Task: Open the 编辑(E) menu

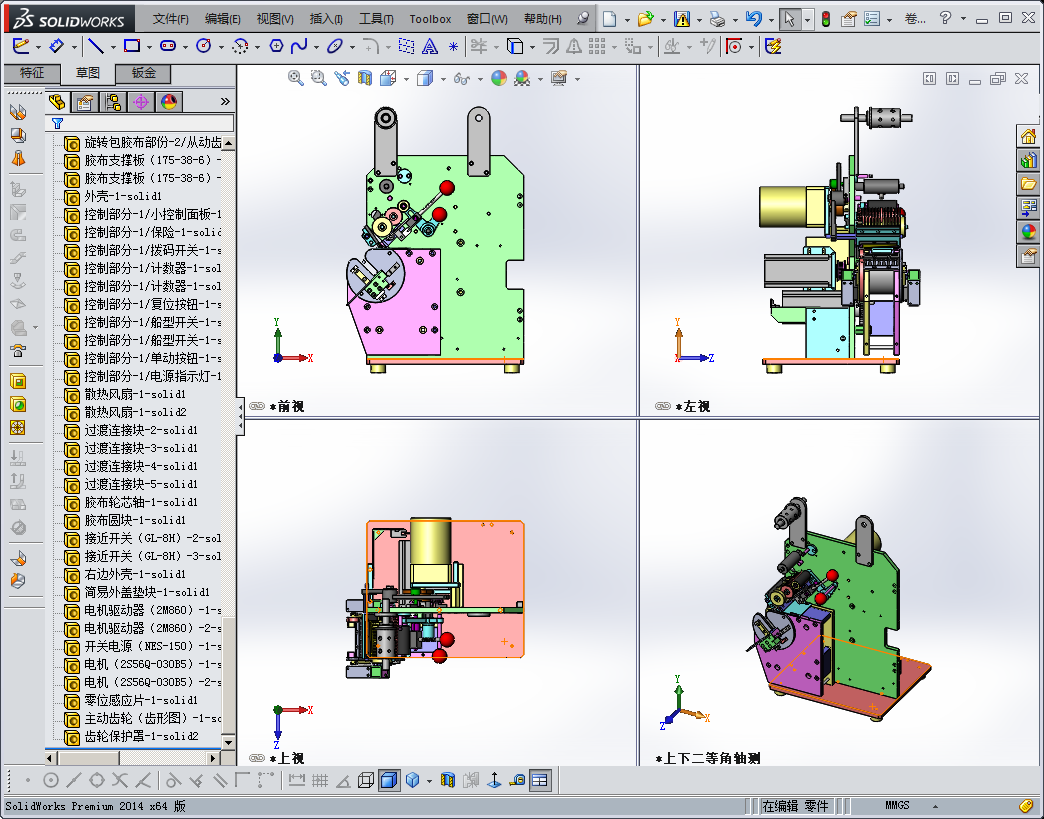Action: coord(222,19)
